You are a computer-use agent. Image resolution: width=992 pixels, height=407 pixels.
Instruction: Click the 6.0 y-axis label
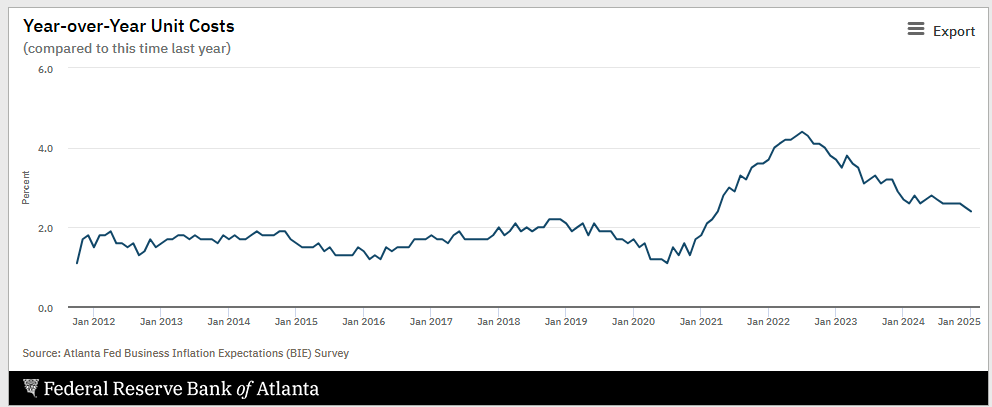point(44,68)
